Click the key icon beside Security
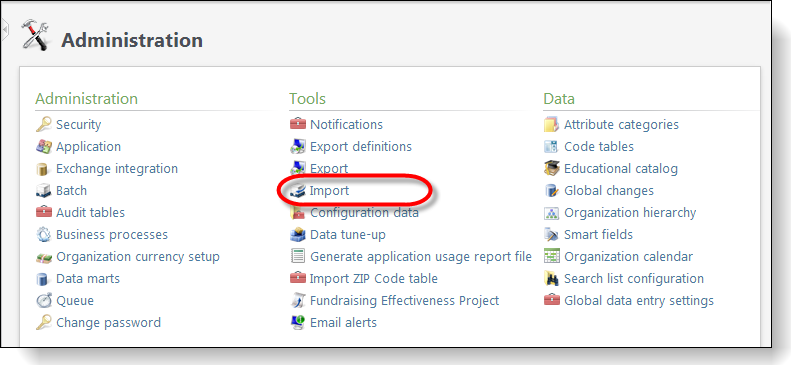The width and height of the screenshot is (791, 365). (44, 125)
